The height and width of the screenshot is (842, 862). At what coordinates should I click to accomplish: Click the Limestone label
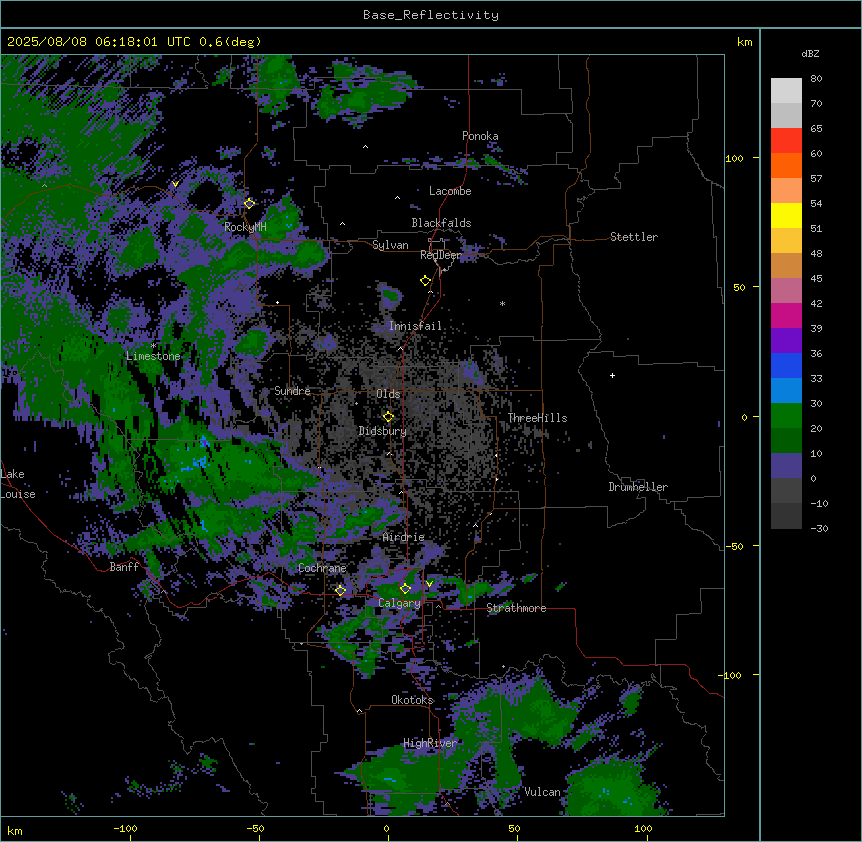[153, 356]
